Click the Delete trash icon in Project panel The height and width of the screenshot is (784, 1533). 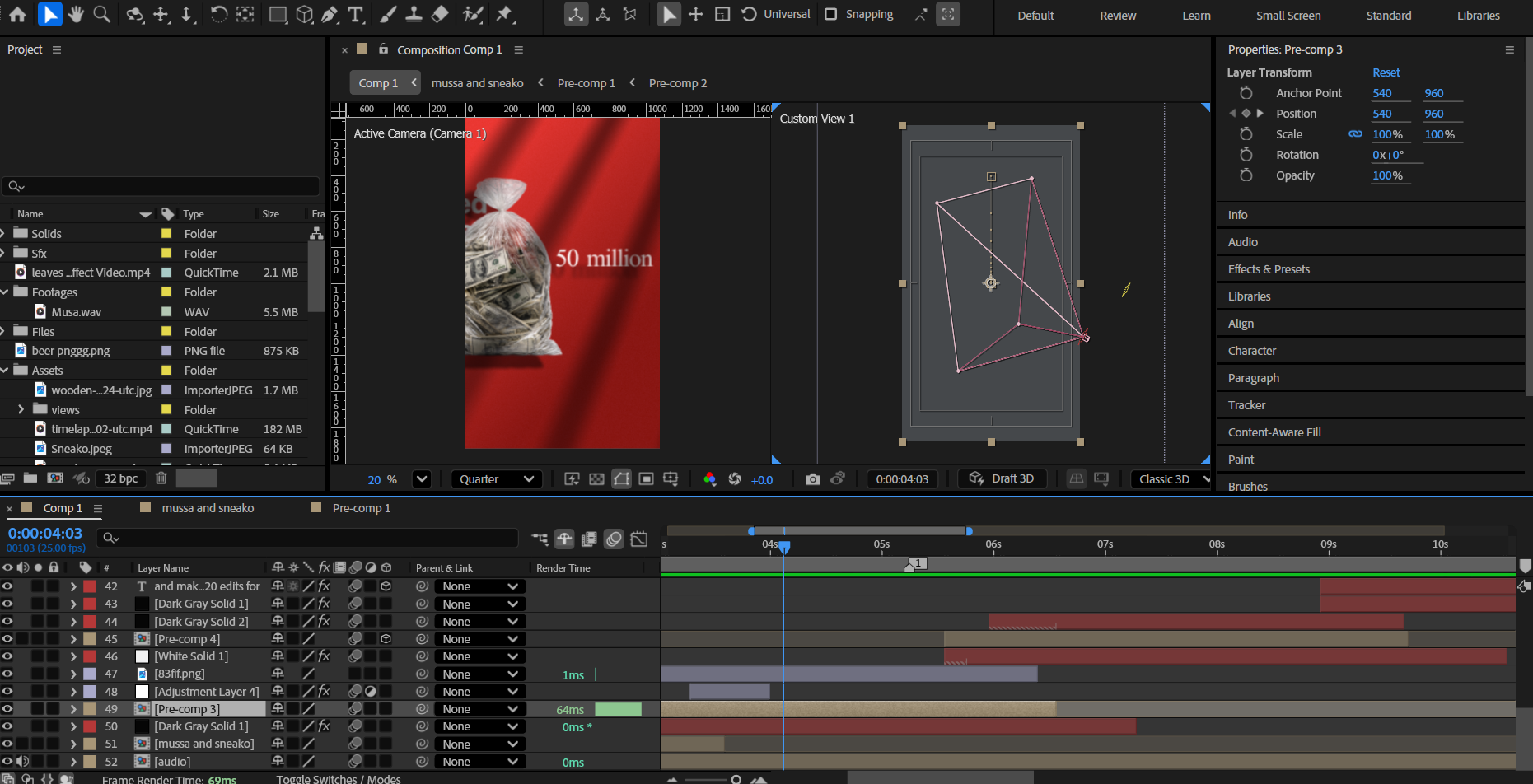tap(161, 478)
